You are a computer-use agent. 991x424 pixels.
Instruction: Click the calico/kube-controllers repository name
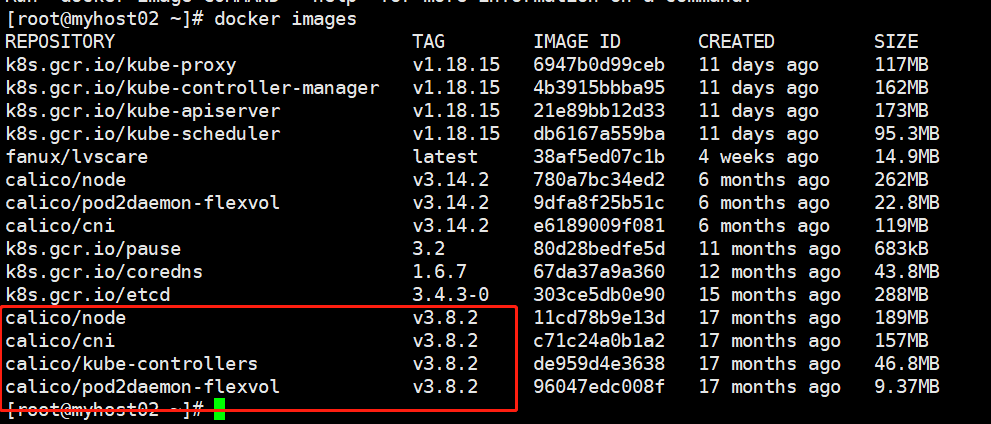[131, 363]
